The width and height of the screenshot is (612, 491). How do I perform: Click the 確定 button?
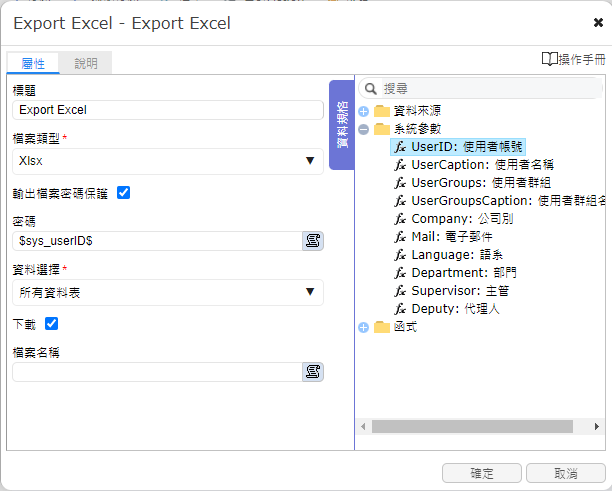482,473
